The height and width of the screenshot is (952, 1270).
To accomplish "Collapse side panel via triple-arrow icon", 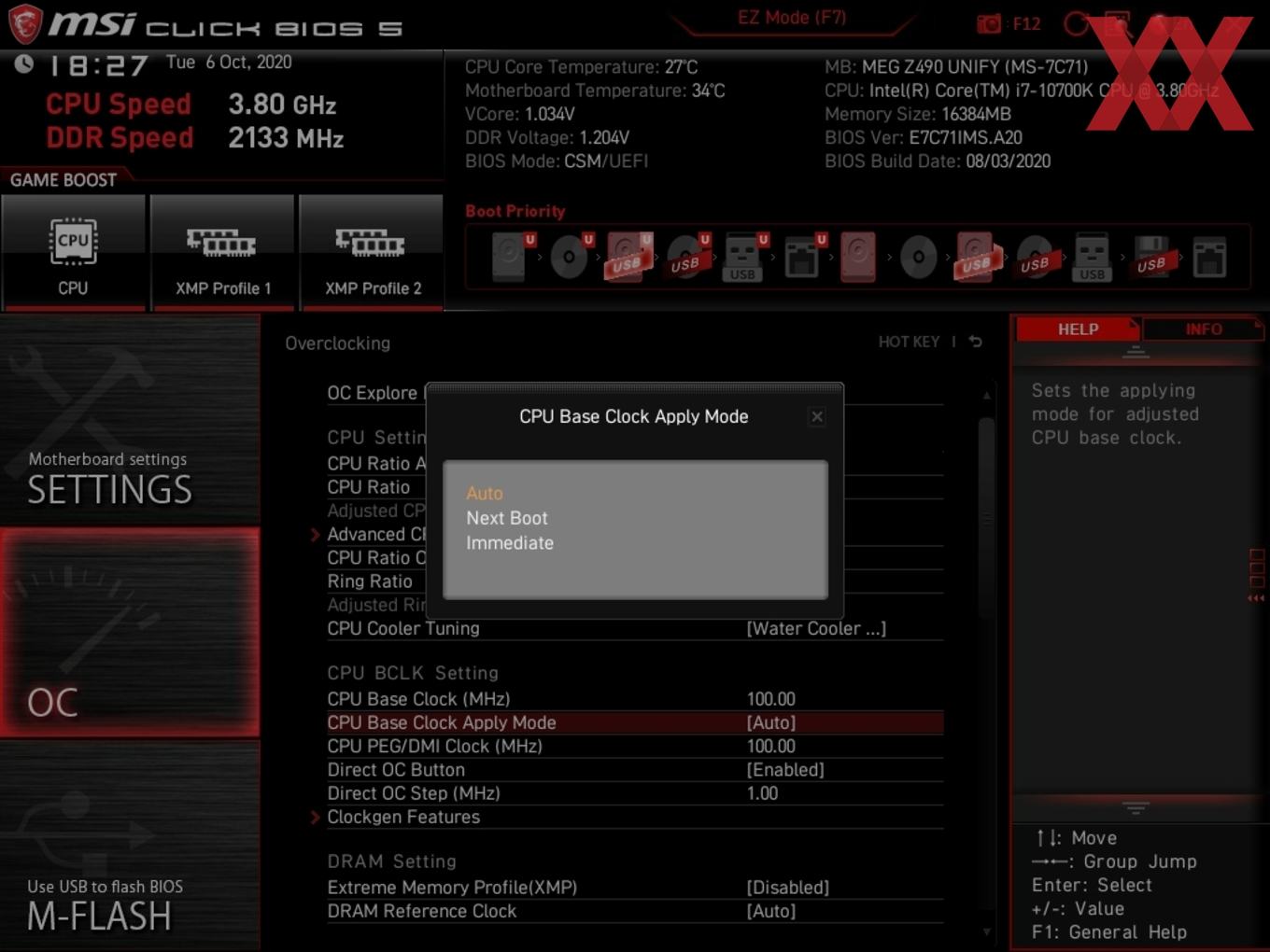I will [1256, 598].
